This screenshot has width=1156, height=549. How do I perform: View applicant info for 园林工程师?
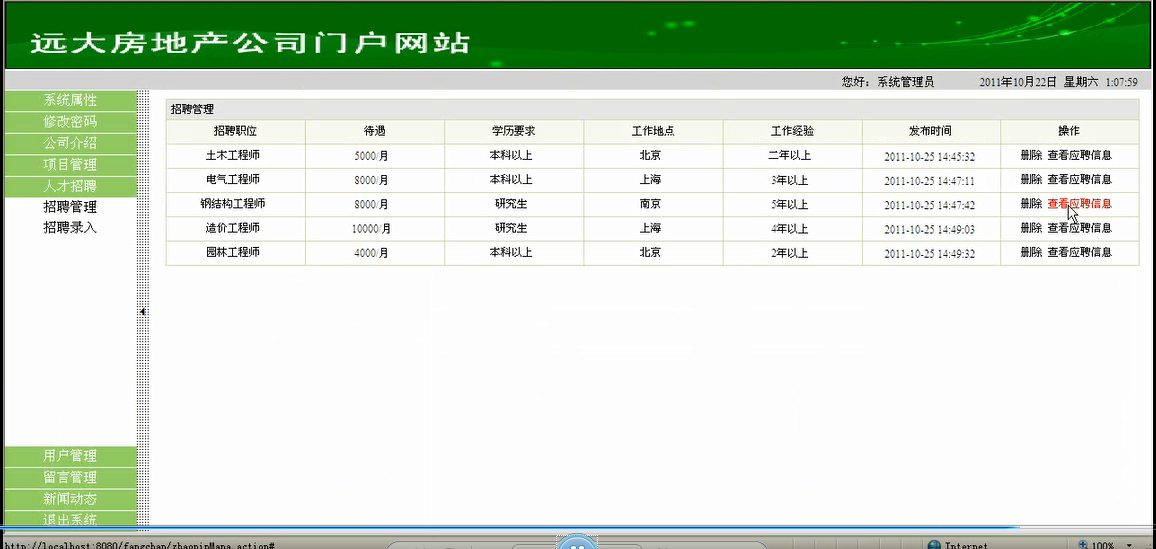(x=1079, y=252)
